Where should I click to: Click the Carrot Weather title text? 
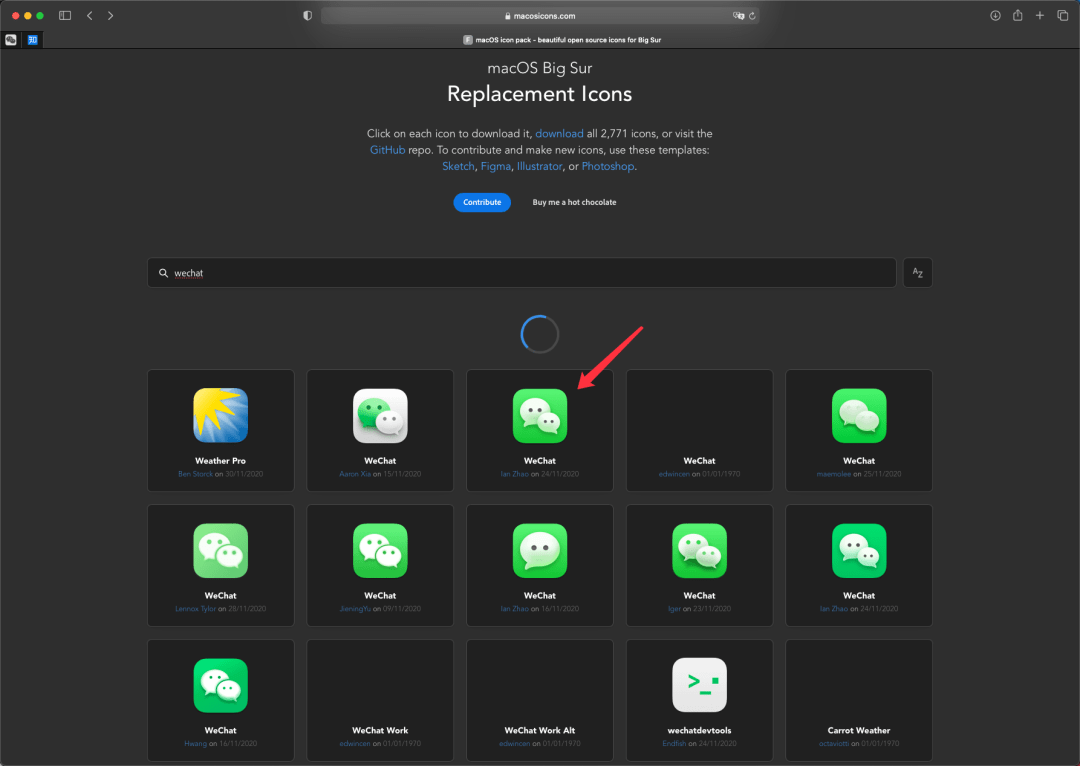pos(859,731)
